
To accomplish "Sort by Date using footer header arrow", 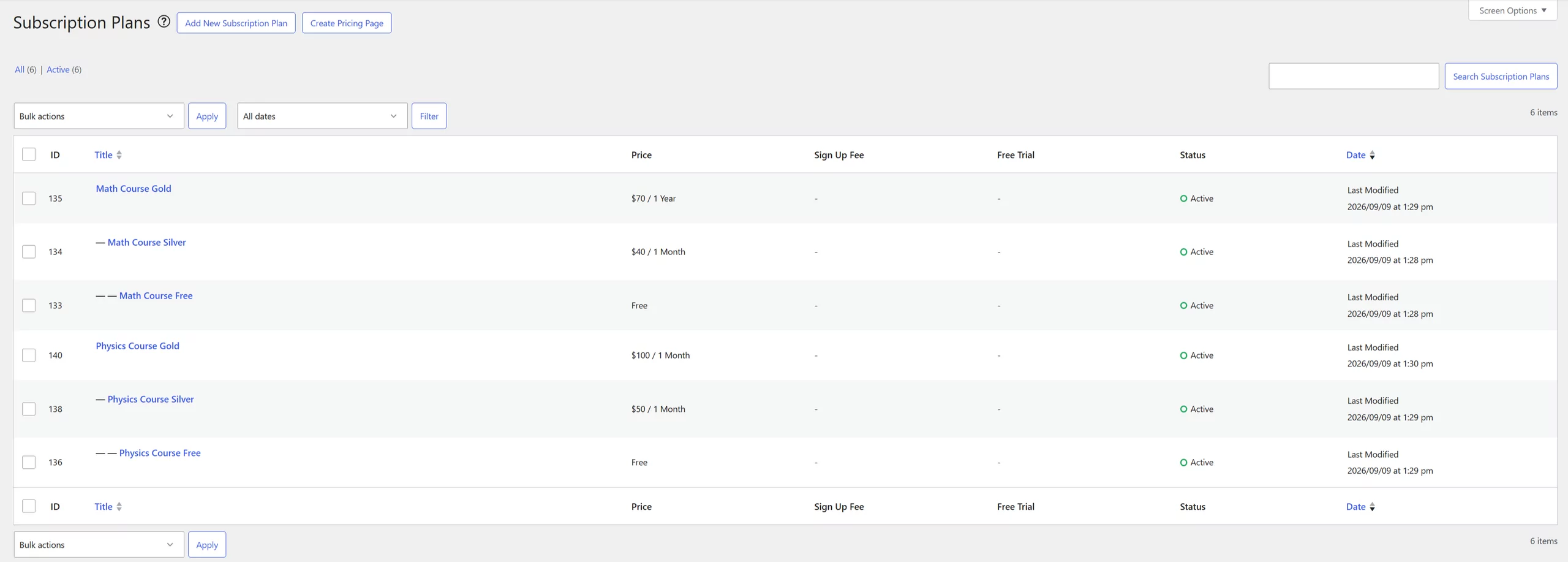I will (1372, 507).
